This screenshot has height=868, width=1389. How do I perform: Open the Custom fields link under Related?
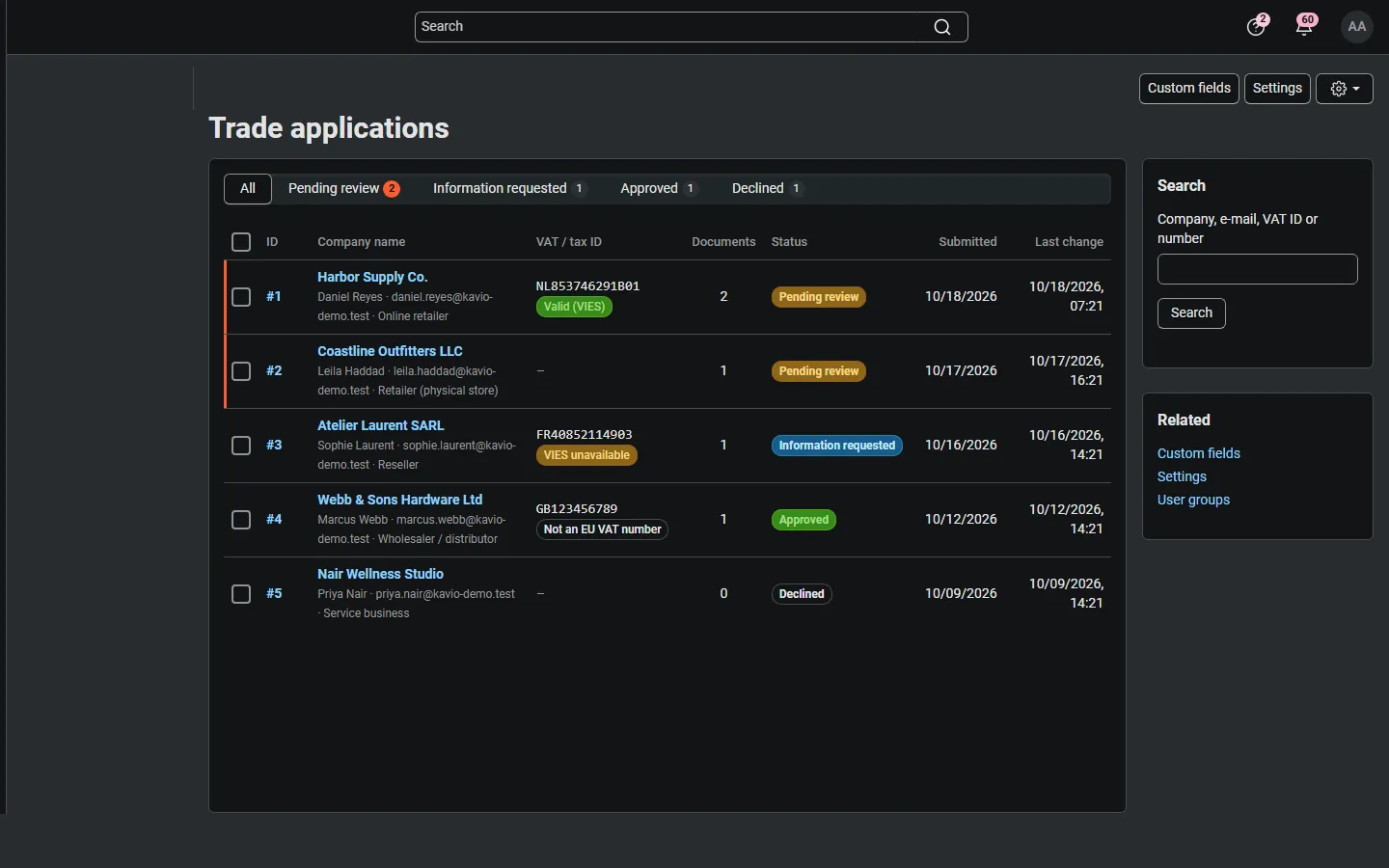(1199, 453)
